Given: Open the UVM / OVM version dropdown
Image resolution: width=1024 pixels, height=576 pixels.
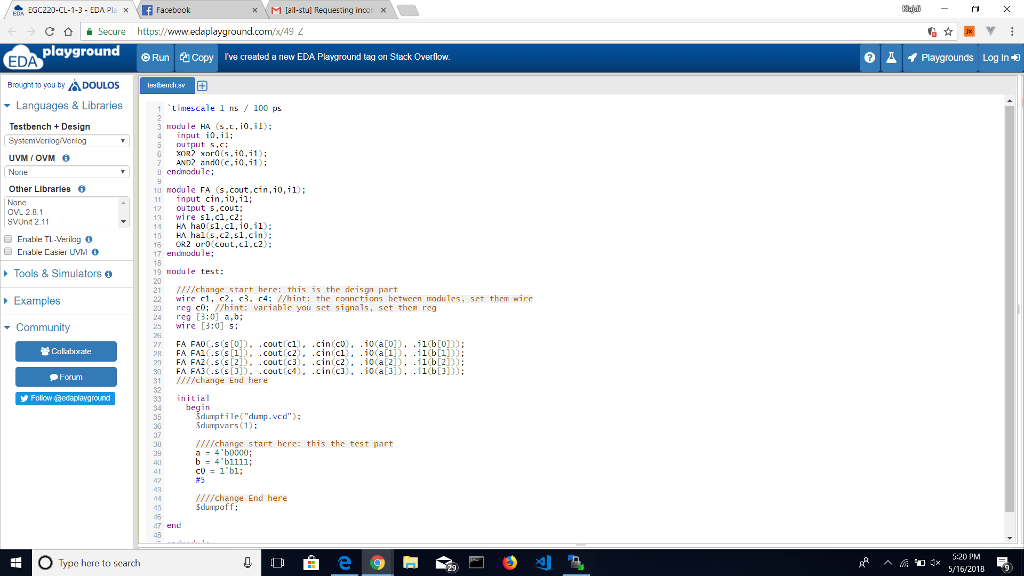Looking at the screenshot, I should tap(66, 172).
